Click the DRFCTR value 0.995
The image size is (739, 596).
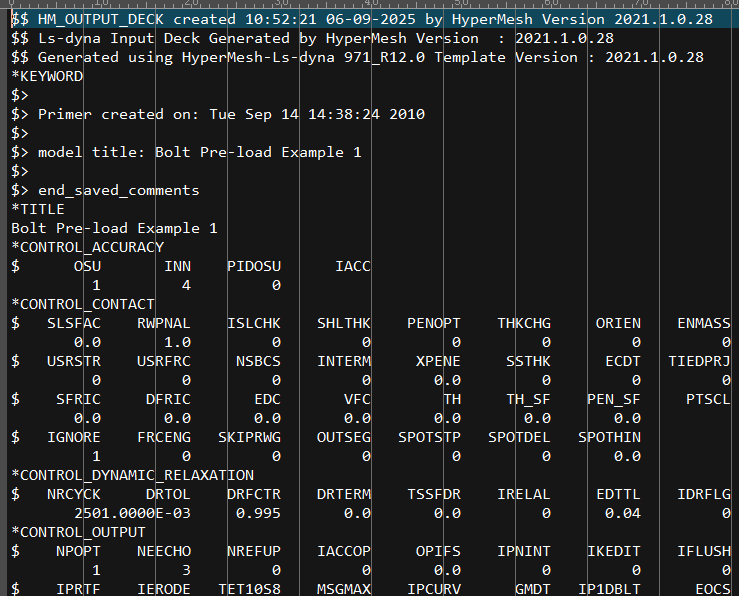(258, 514)
